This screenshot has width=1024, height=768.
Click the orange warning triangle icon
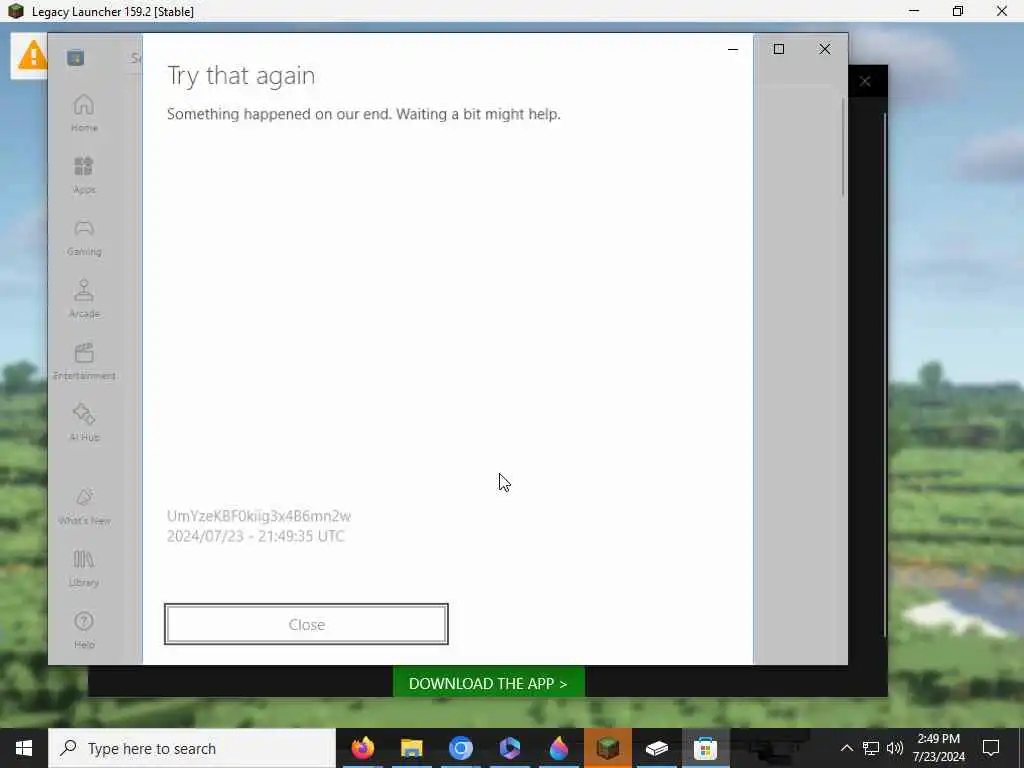coord(31,56)
